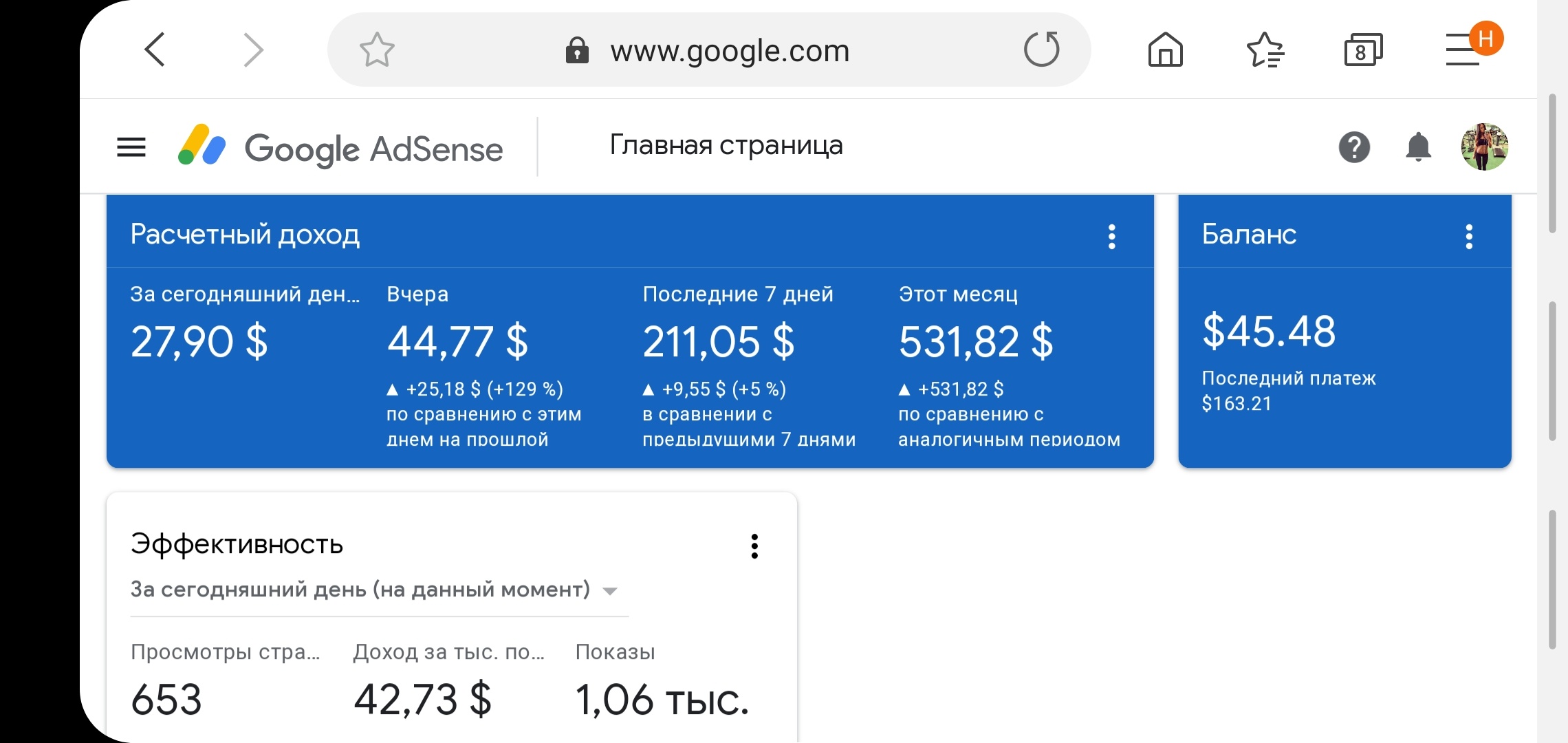Open the notifications bell
Viewport: 1568px width, 743px height.
coord(1418,147)
